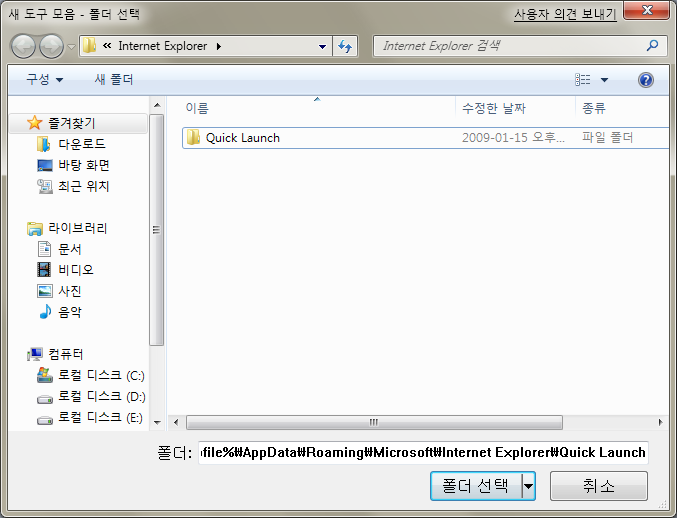The image size is (677, 518).
Task: Click the Forward navigation arrow
Action: tap(51, 46)
